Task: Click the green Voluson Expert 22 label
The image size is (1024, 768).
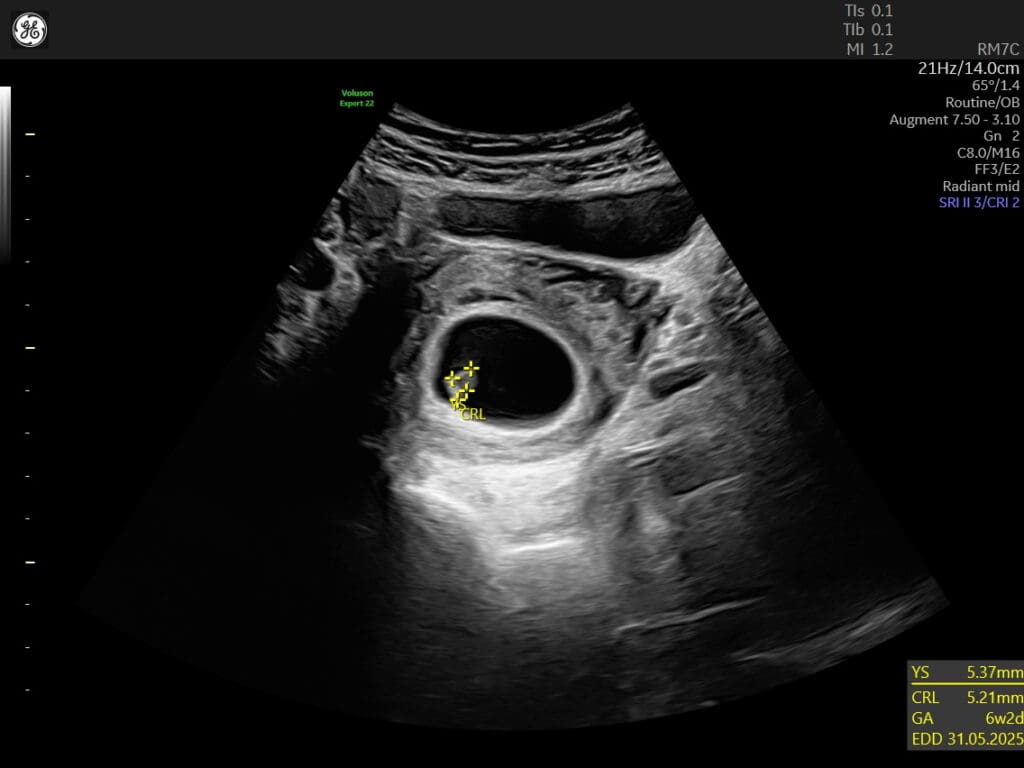Action: tap(357, 98)
